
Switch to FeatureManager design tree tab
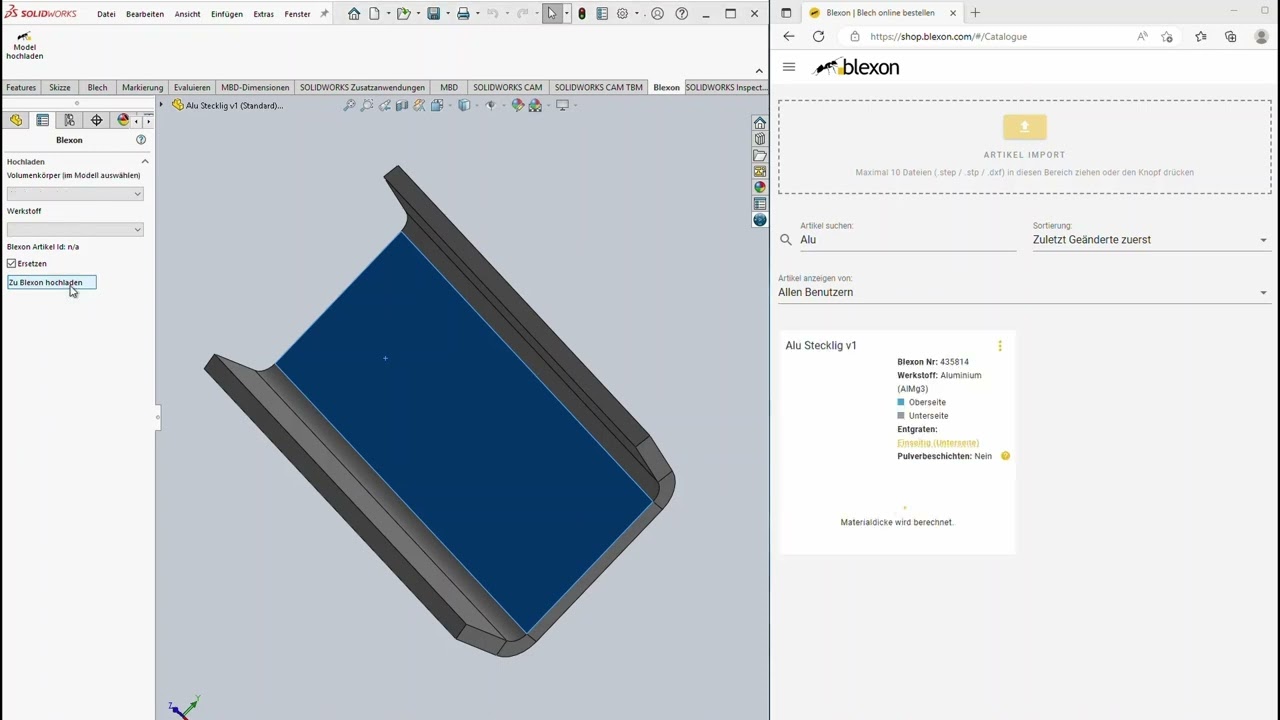click(x=16, y=120)
